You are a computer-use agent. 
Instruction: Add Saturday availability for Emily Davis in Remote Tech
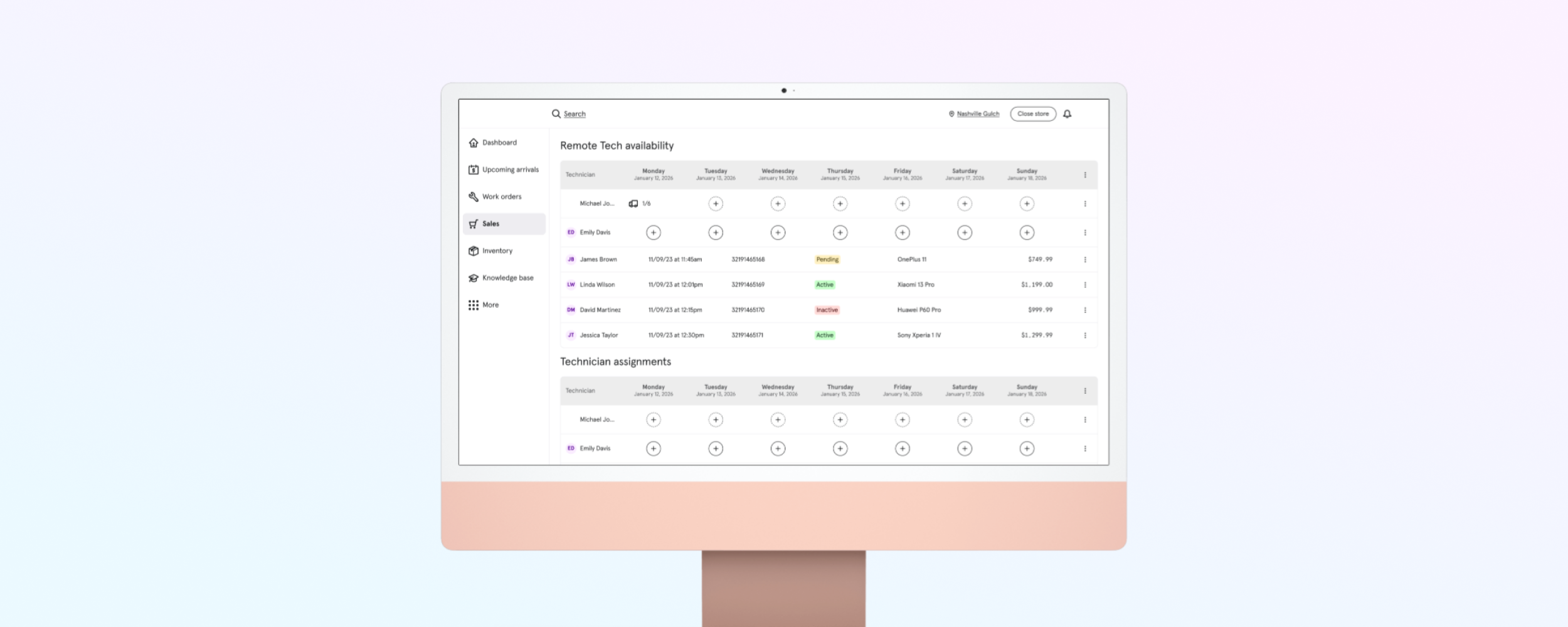[x=965, y=233]
